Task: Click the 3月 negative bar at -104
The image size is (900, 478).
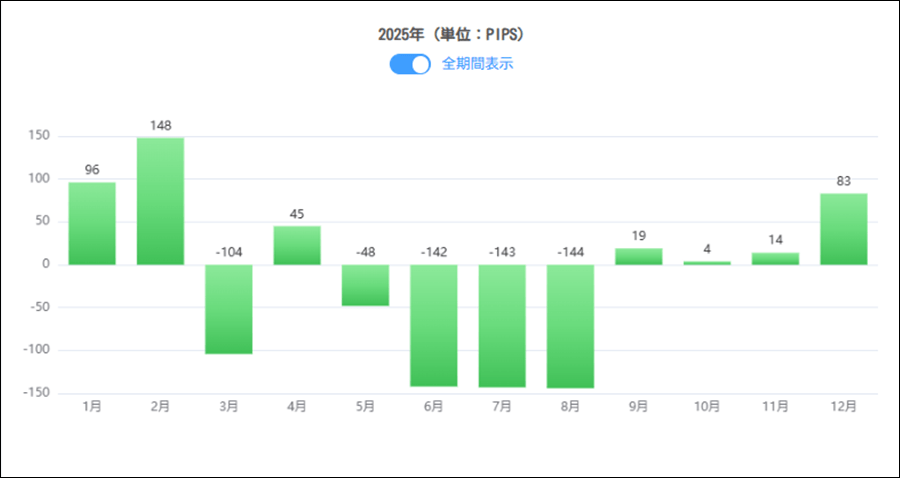Action: coord(229,309)
